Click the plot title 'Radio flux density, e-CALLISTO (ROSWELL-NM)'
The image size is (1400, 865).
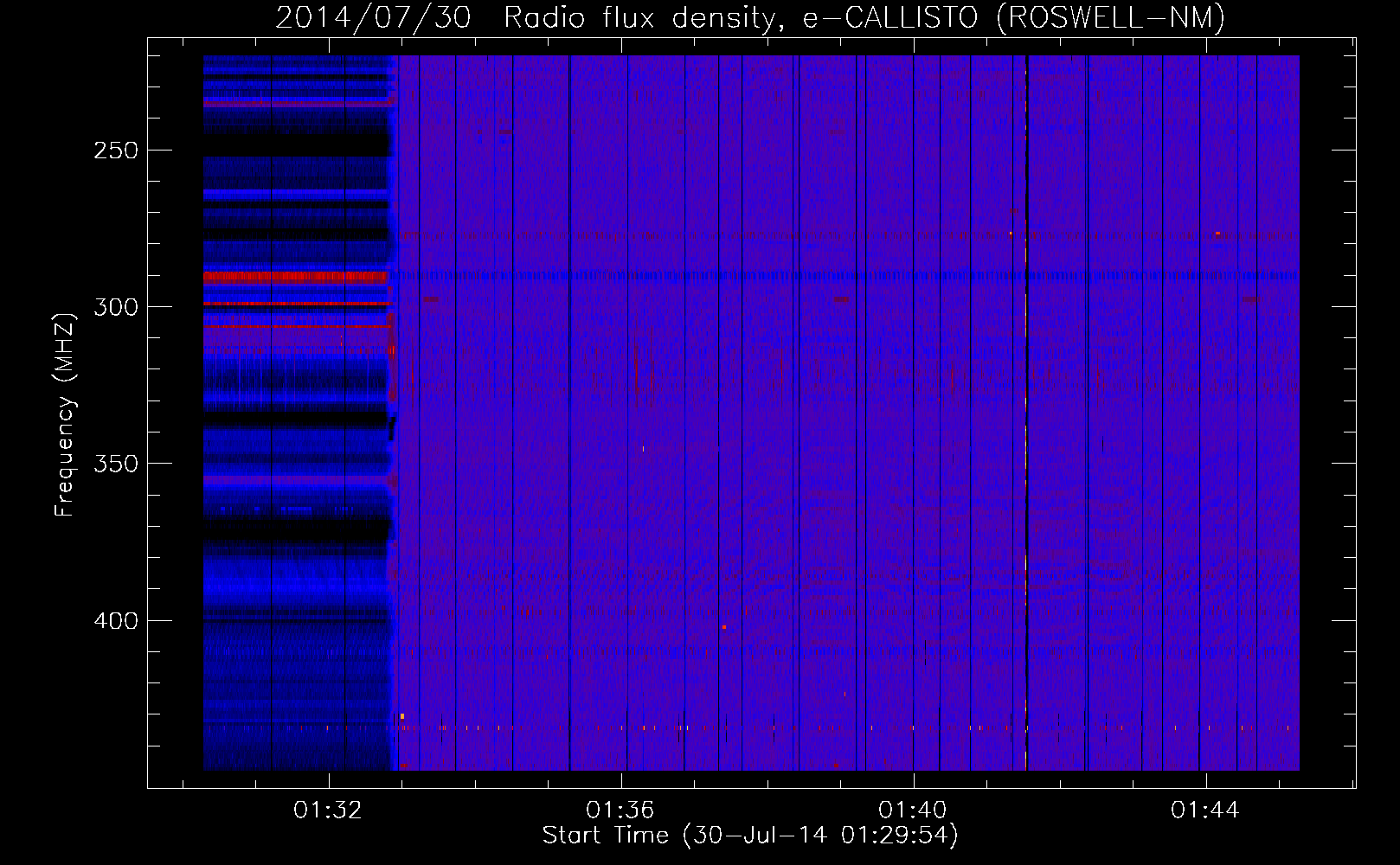(864, 17)
